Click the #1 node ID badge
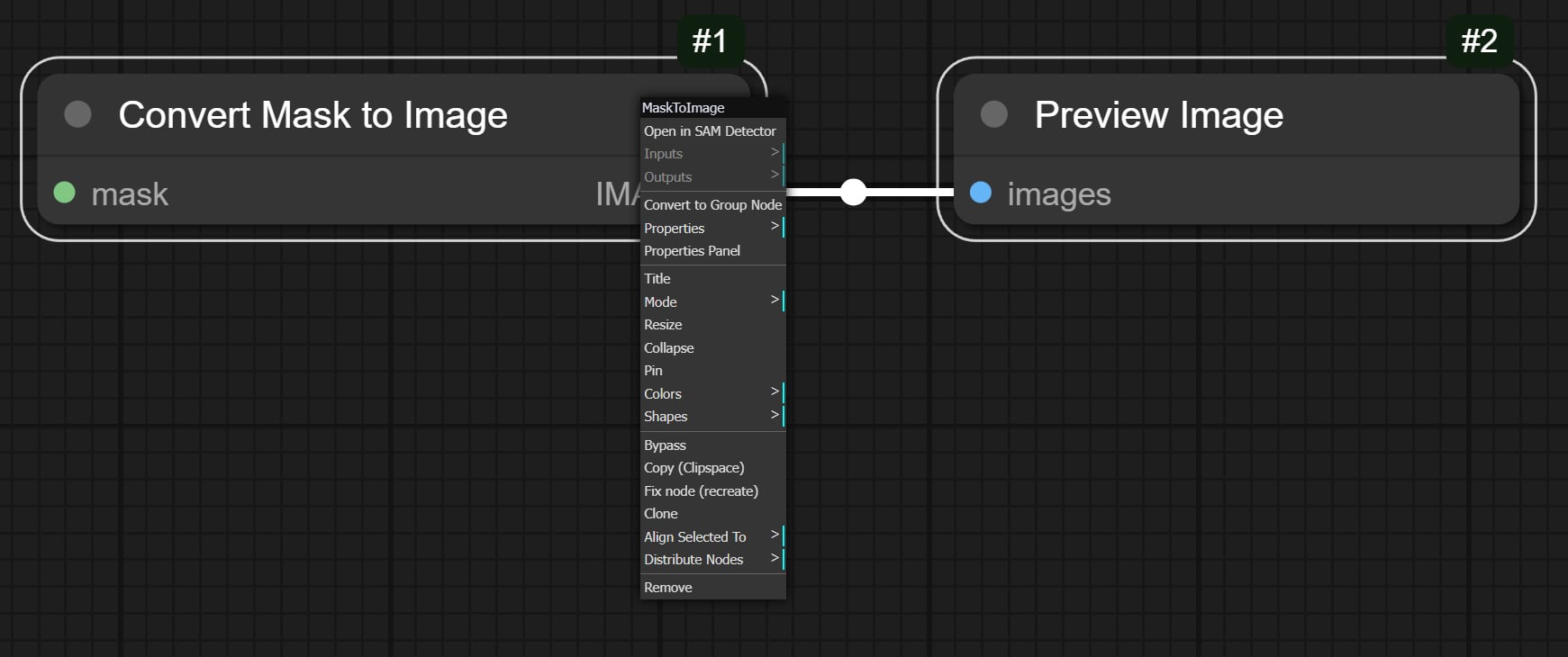Viewport: 1568px width, 657px height. click(710, 40)
